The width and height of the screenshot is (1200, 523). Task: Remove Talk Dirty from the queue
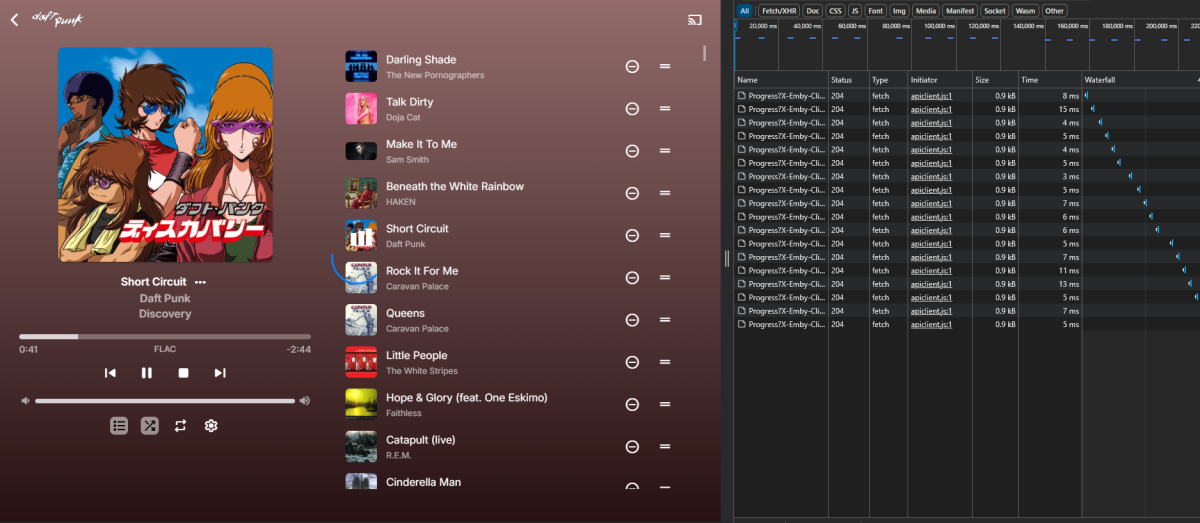[632, 109]
